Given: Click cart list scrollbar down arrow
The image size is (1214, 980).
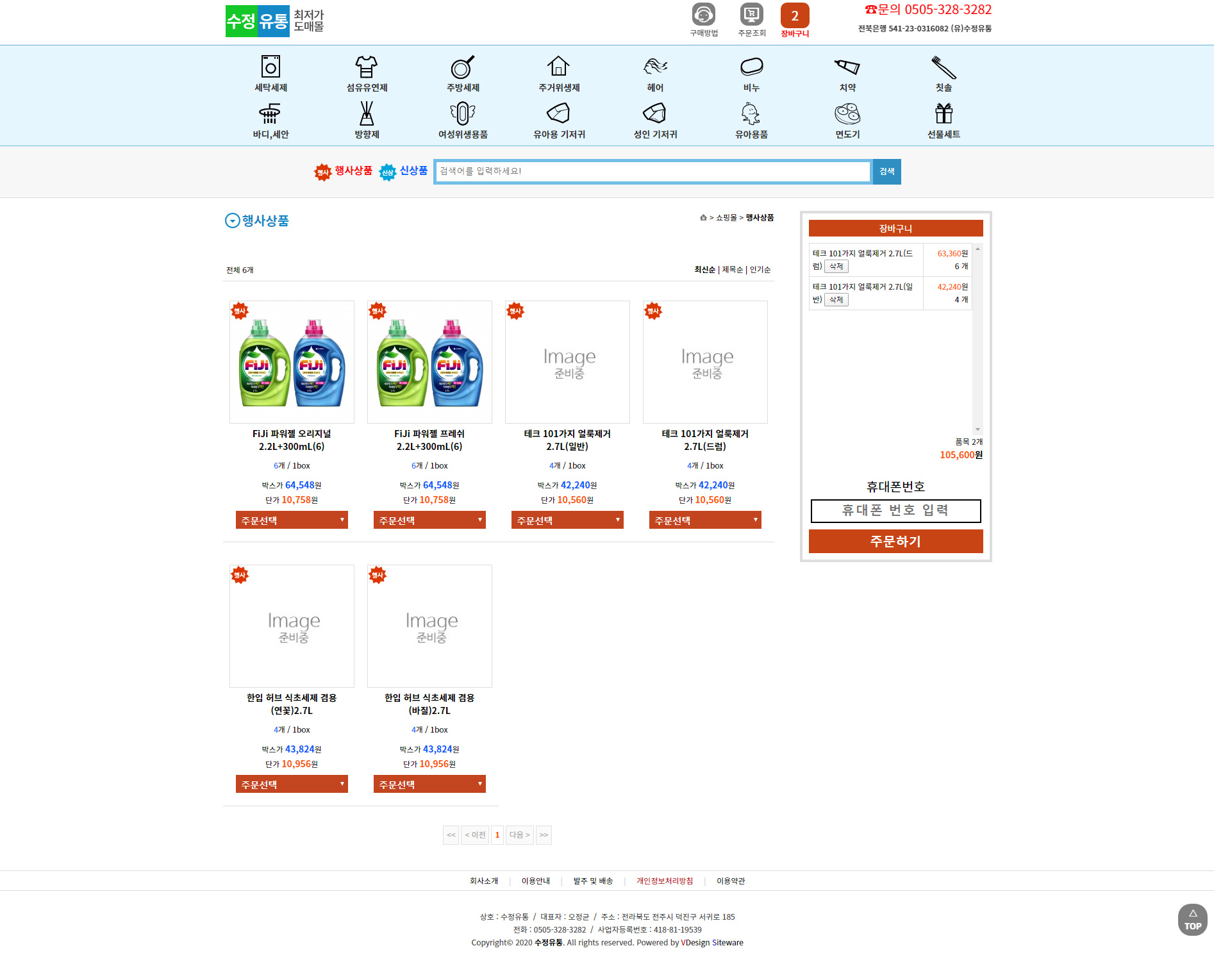Looking at the screenshot, I should pos(977,429).
